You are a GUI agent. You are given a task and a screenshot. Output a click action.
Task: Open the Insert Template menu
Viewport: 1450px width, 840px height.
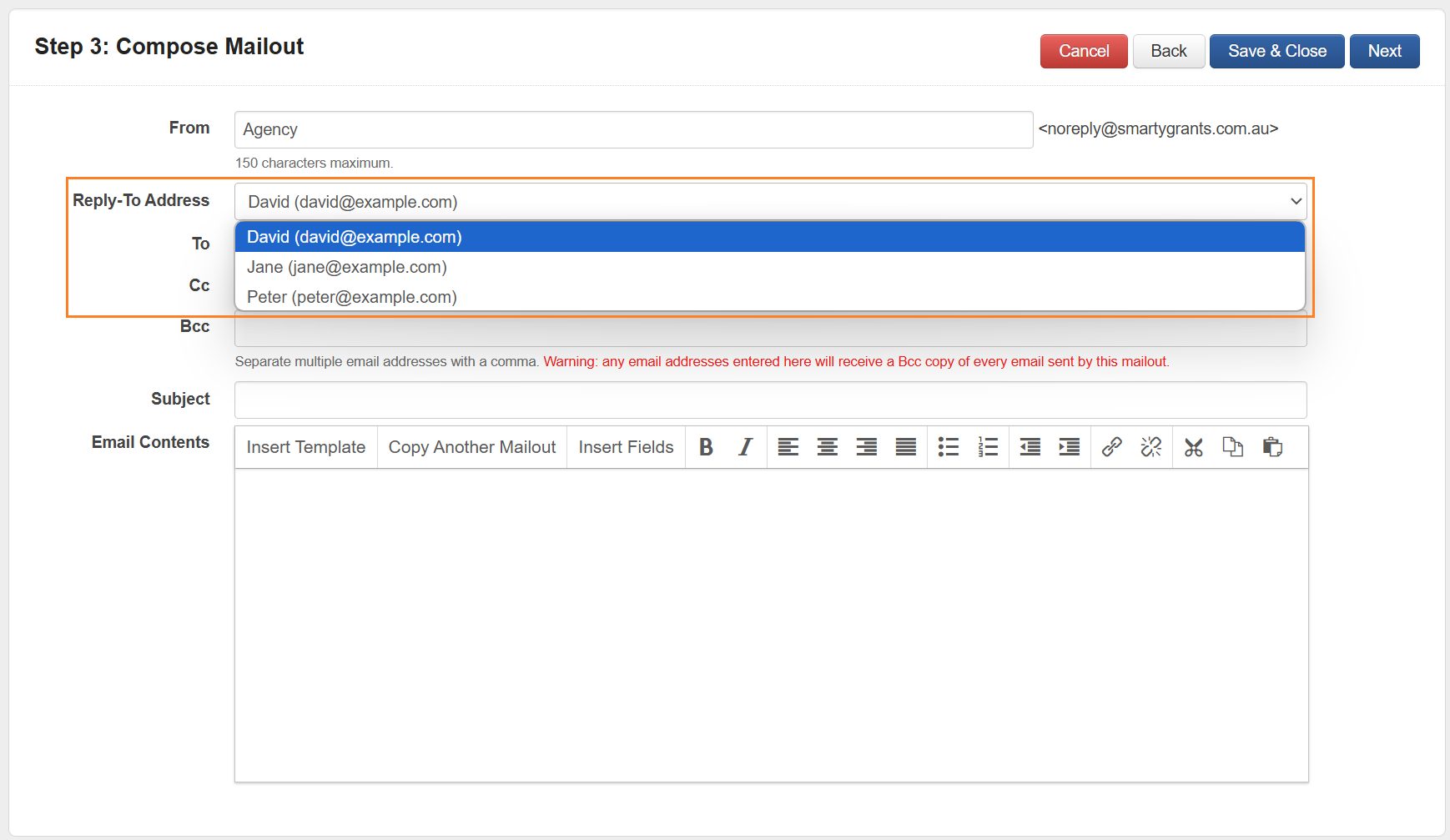coord(306,447)
